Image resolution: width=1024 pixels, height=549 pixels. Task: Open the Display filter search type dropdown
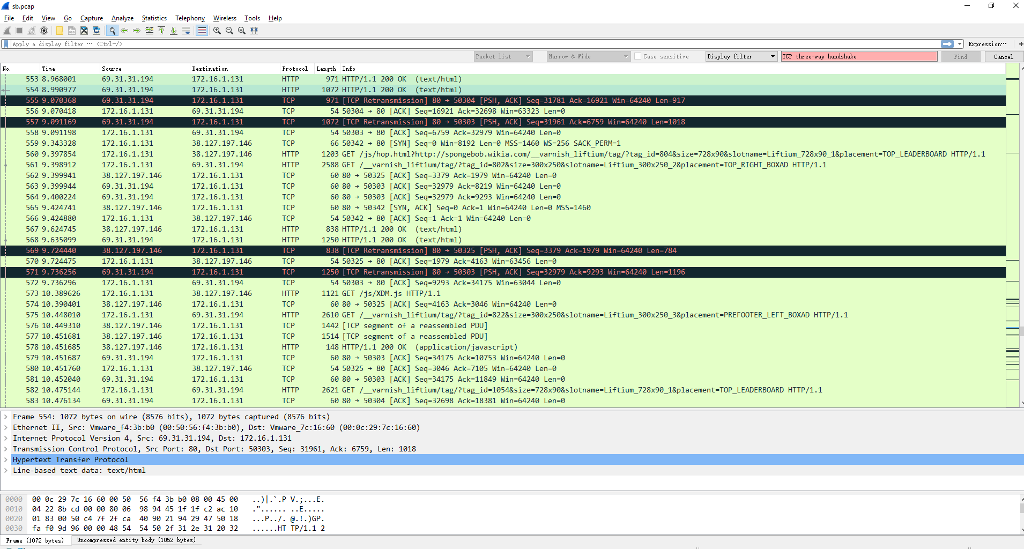[741, 57]
